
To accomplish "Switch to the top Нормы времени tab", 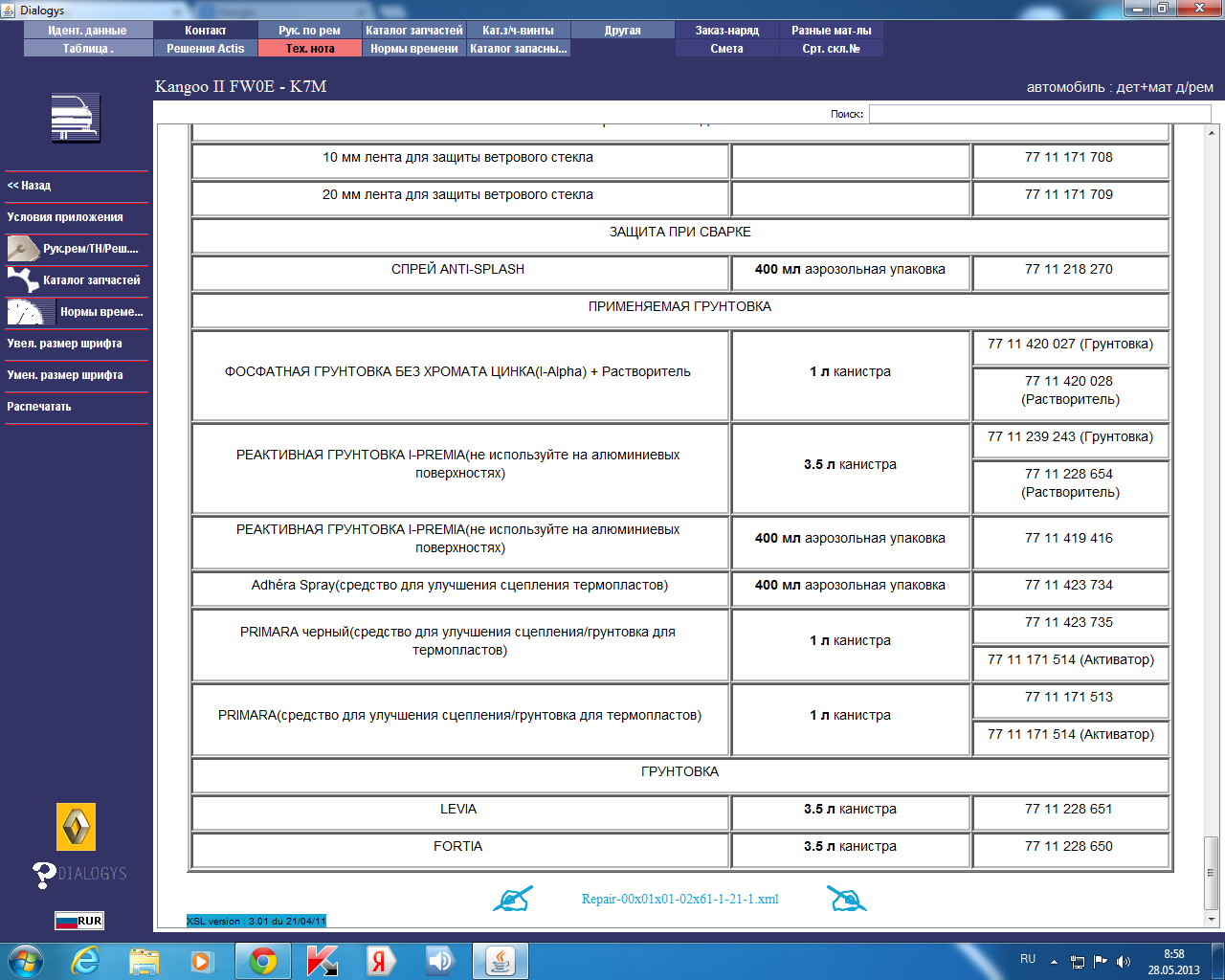I will 414,49.
